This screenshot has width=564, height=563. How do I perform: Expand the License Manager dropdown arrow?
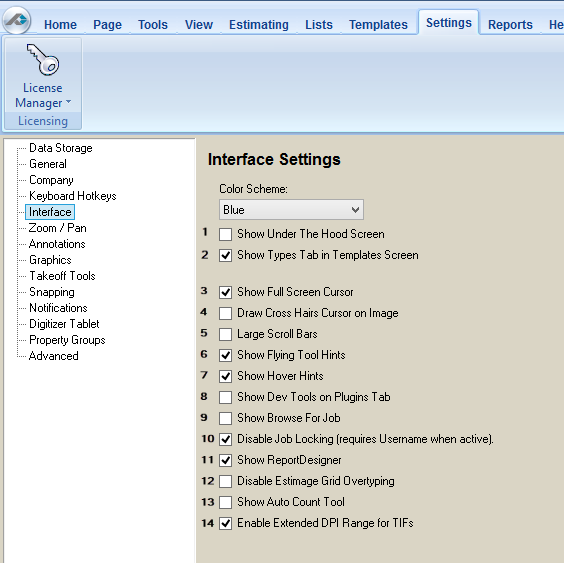[68, 102]
